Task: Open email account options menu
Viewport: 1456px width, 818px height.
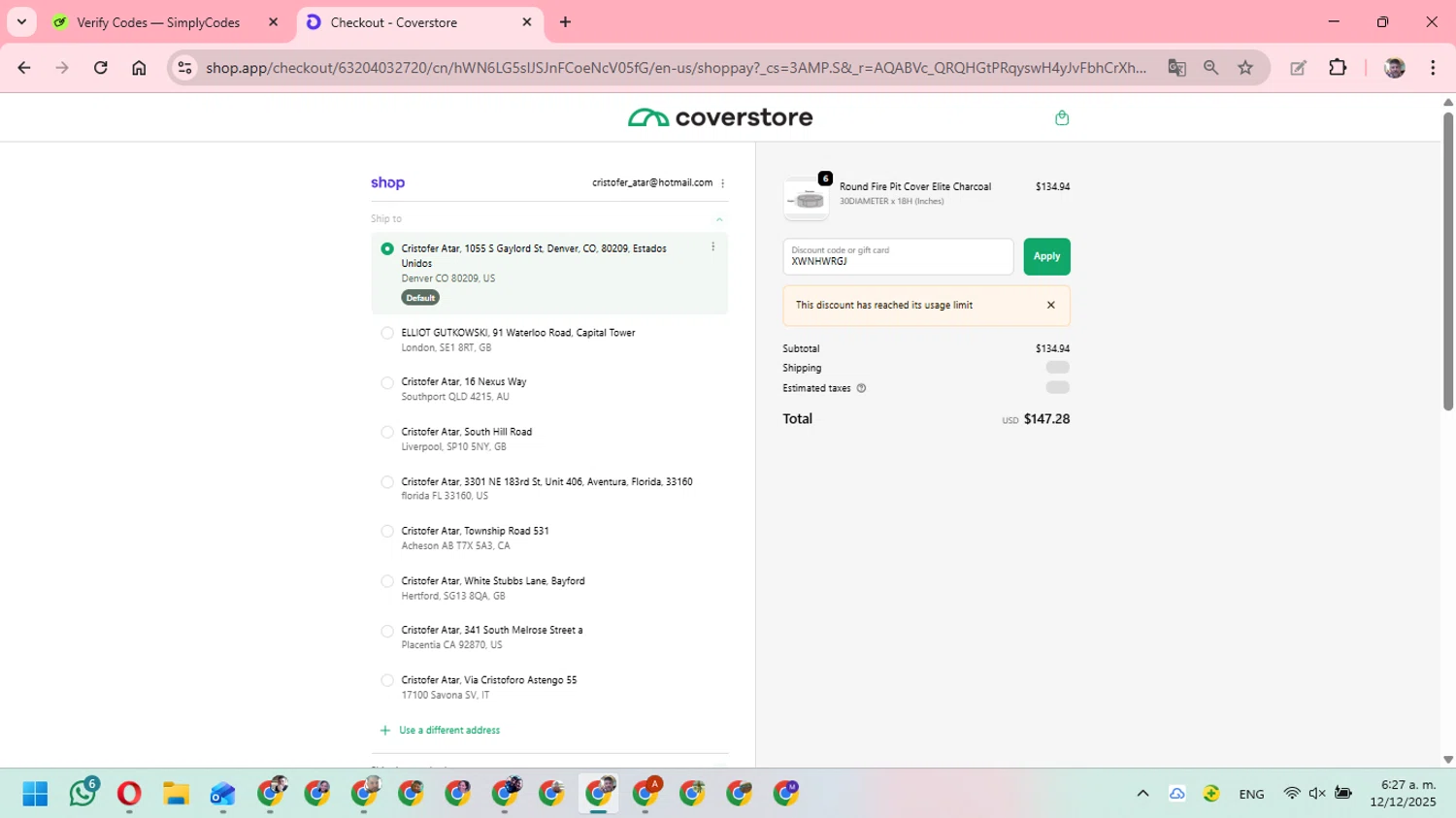Action: click(x=722, y=182)
